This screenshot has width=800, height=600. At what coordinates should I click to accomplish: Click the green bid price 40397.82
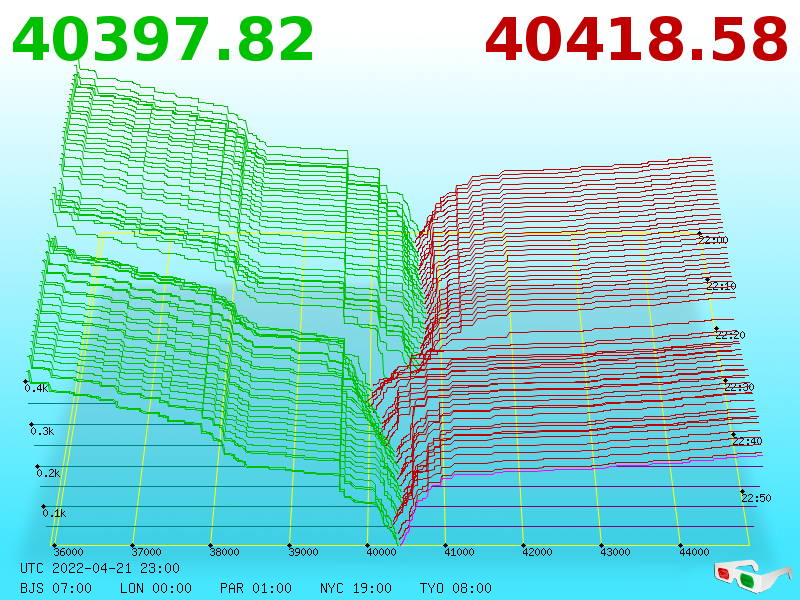pos(163,39)
